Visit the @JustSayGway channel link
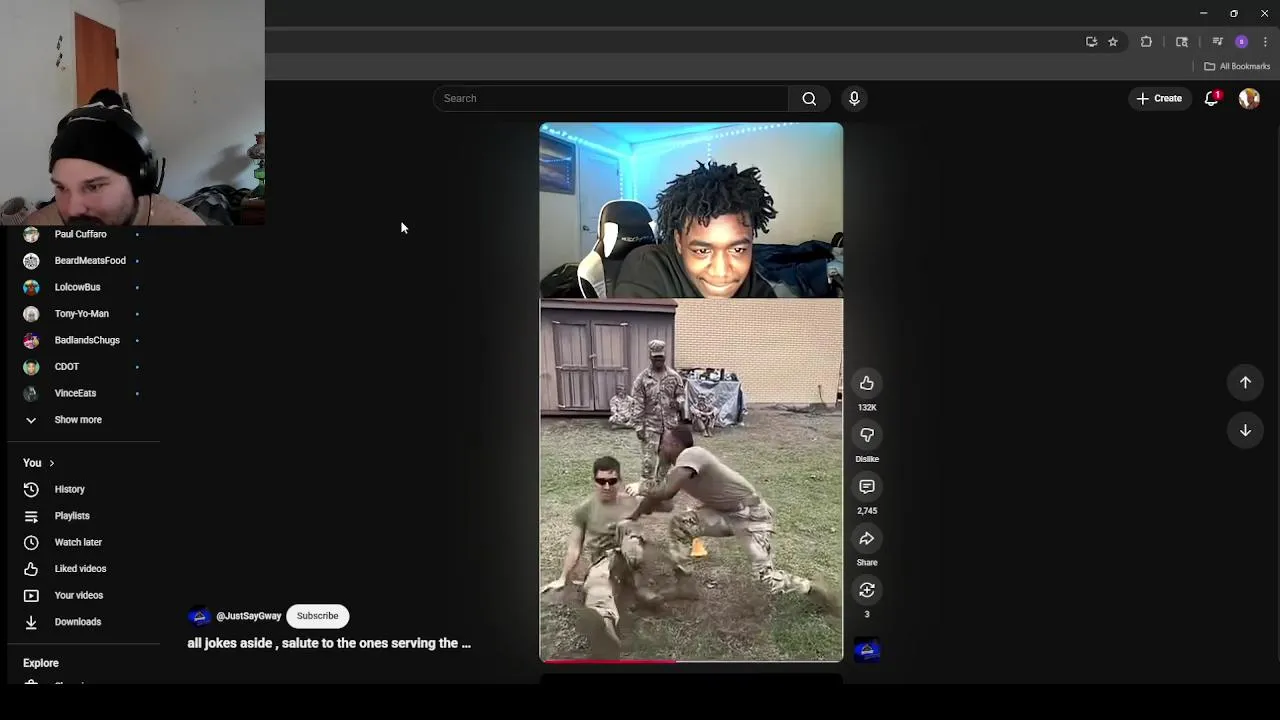This screenshot has width=1280, height=720. click(x=249, y=616)
